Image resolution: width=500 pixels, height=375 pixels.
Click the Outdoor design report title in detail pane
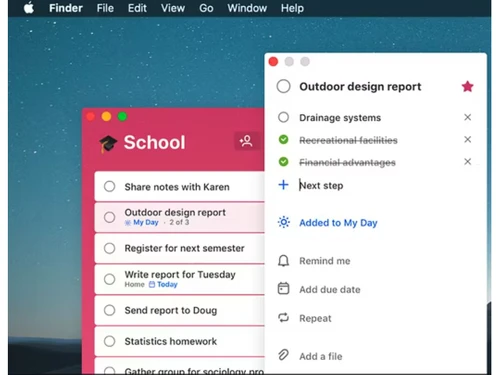coord(360,87)
